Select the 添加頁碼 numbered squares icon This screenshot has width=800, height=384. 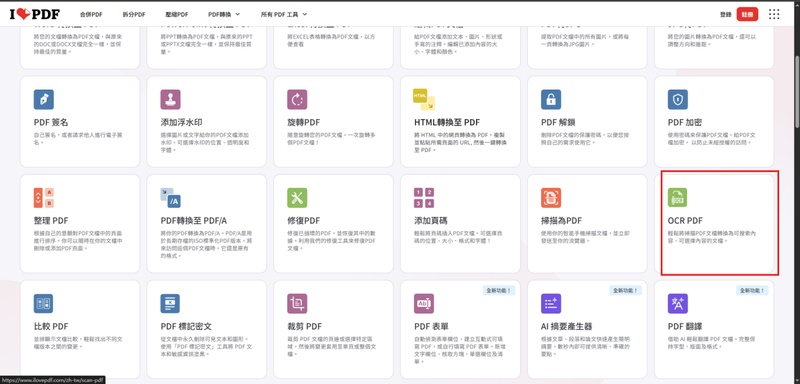coord(424,198)
